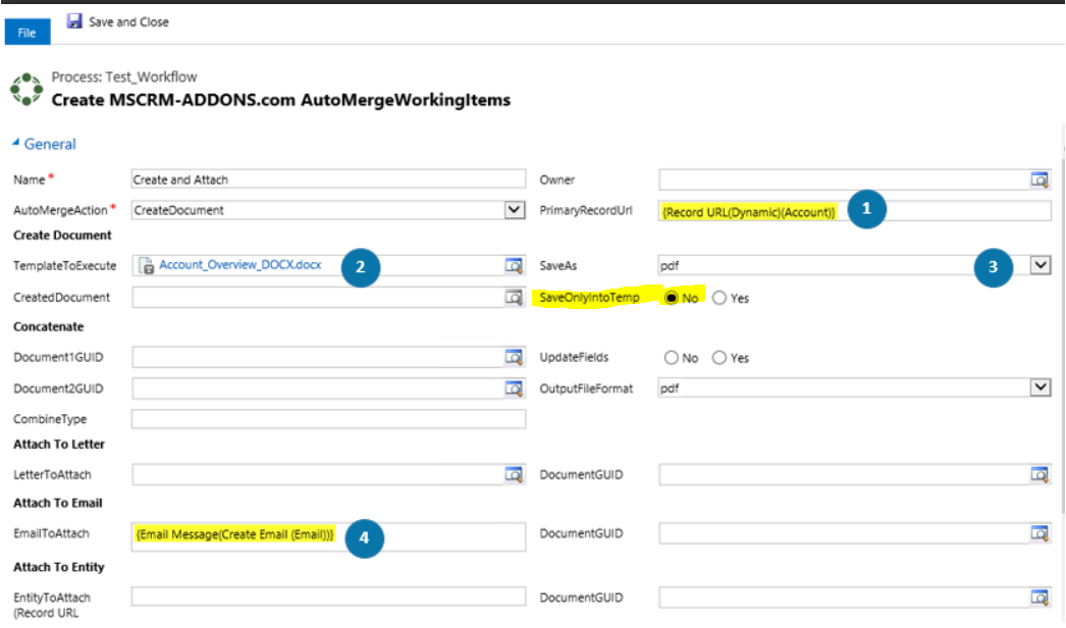The height and width of the screenshot is (628, 1066).
Task: Click the Create Document section heading
Action: [x=63, y=235]
